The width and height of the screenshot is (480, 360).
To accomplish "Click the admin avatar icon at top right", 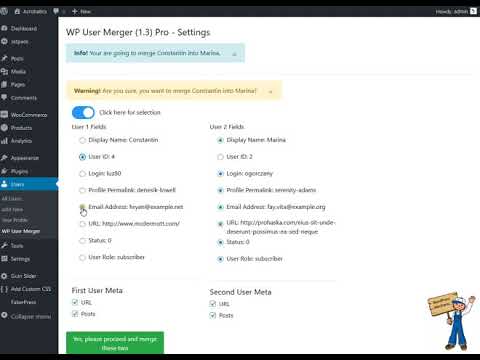I will pyautogui.click(x=473, y=11).
